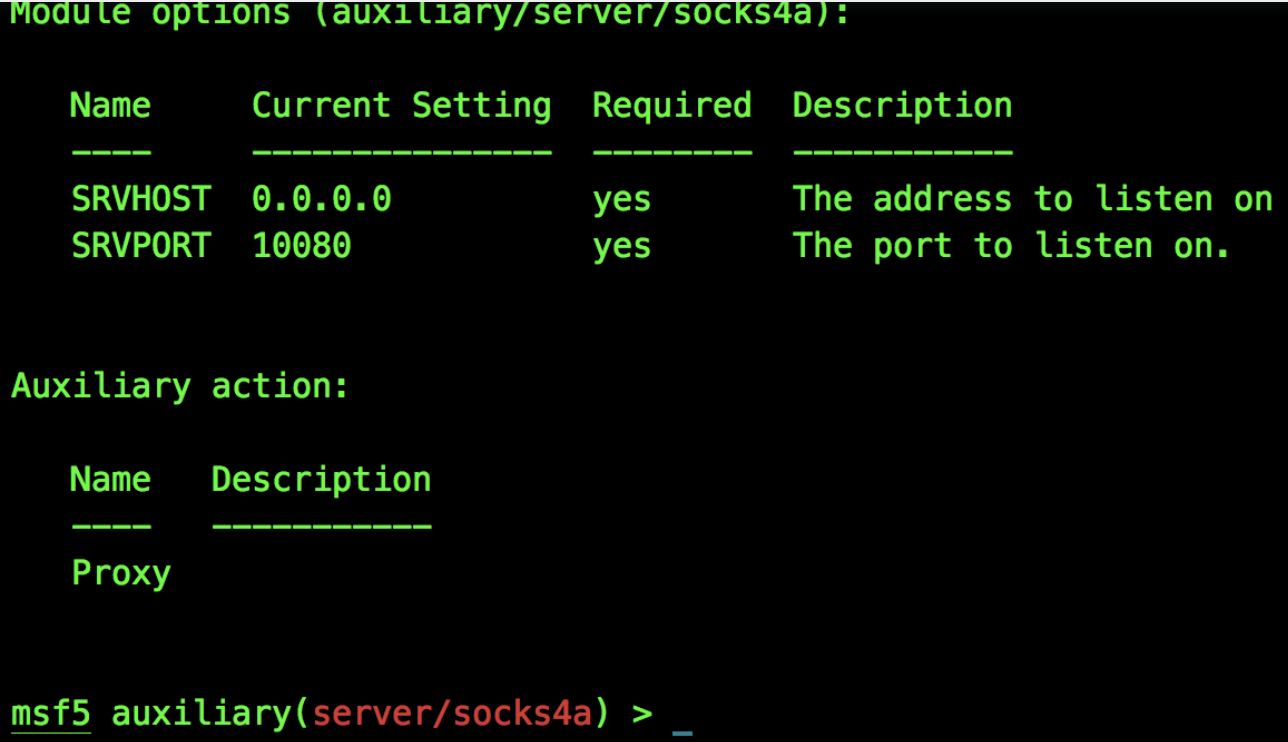
Task: Click the Module options heading line
Action: (x=431, y=15)
